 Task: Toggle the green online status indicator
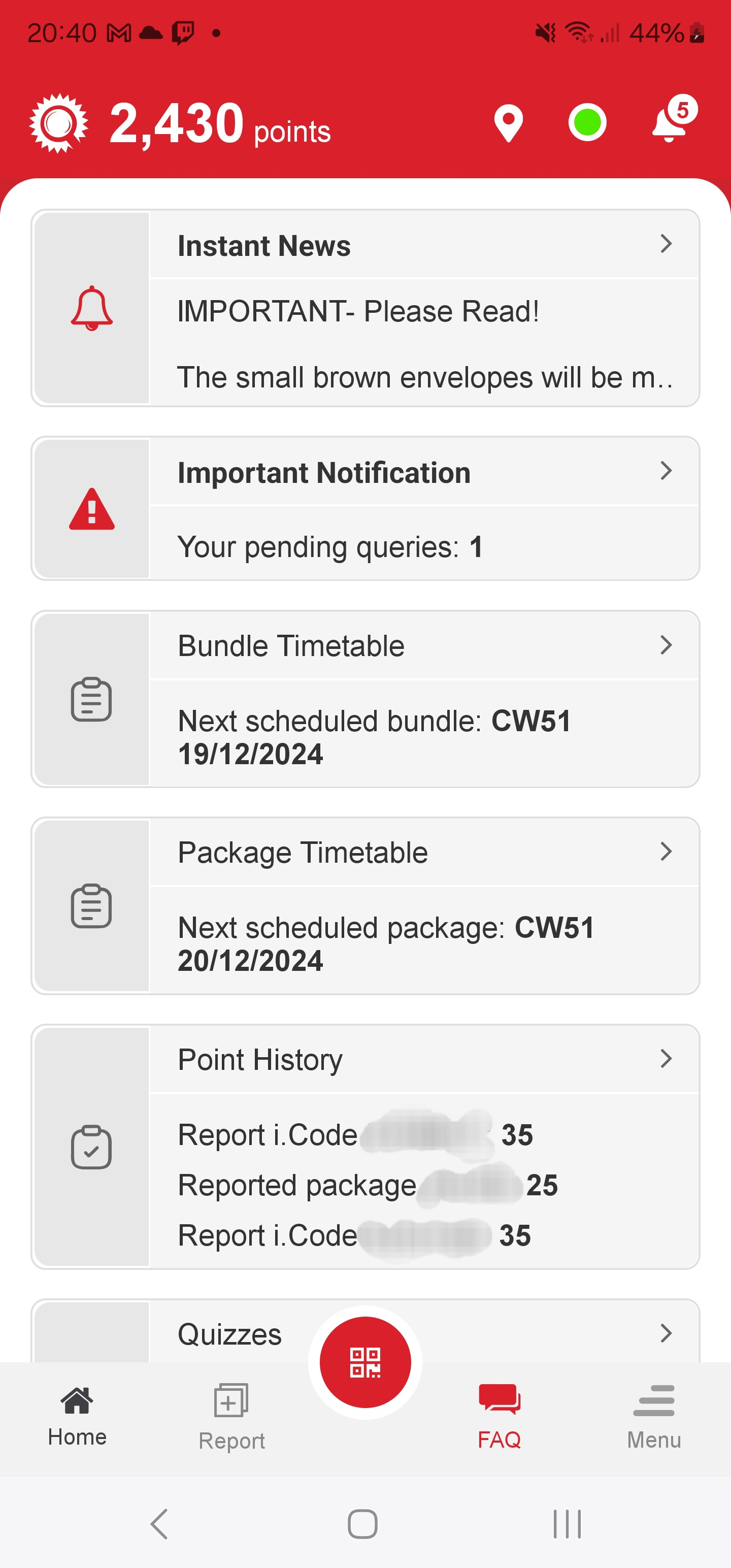(x=587, y=122)
